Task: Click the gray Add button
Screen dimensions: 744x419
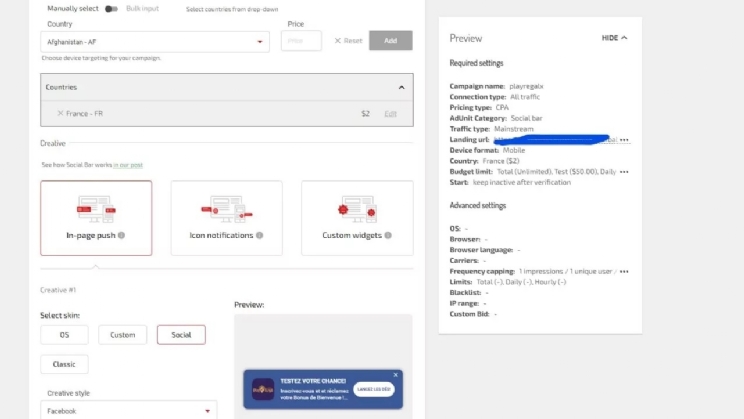Action: tap(390, 41)
